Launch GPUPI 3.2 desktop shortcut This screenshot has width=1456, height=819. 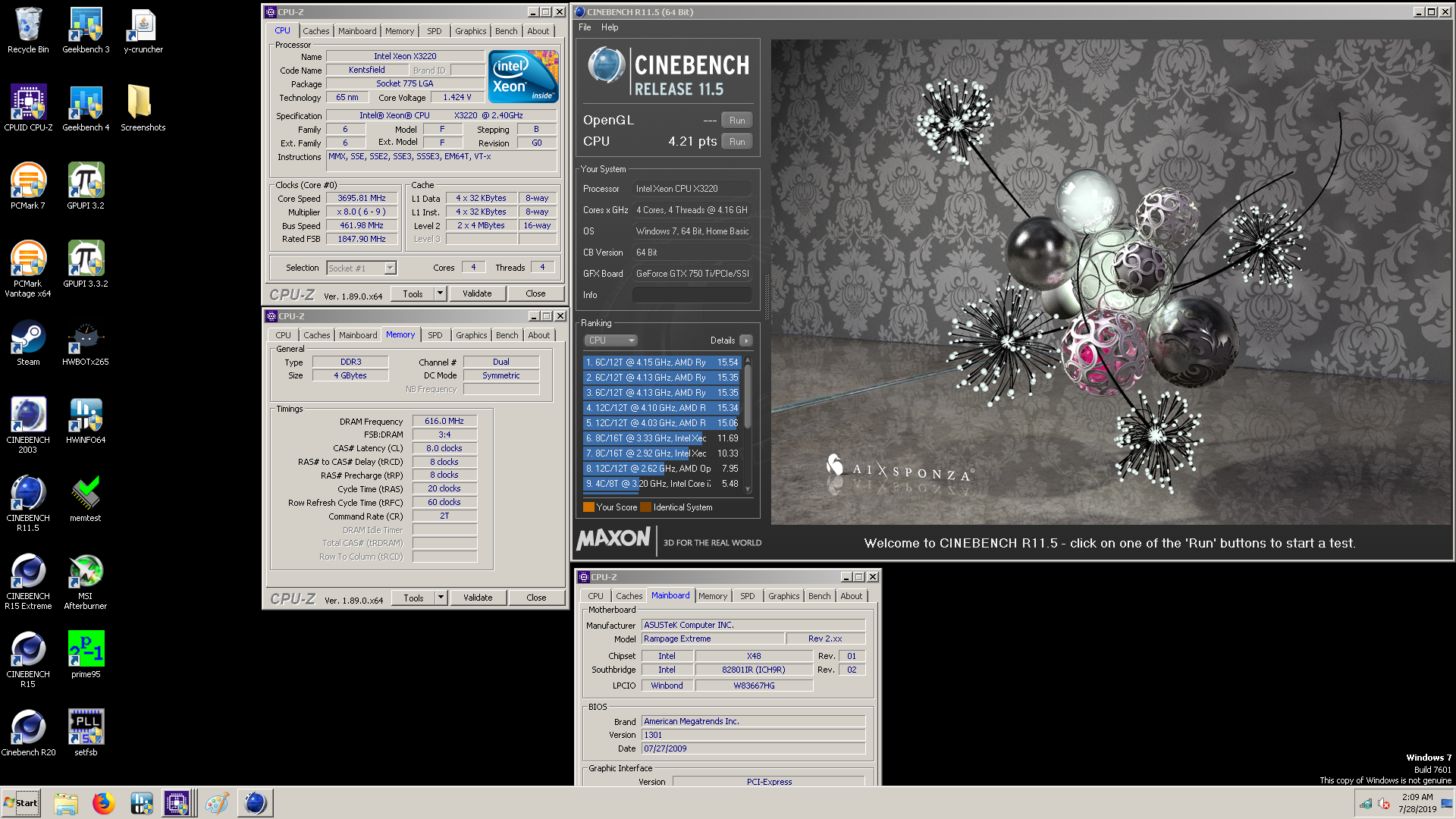tap(86, 187)
